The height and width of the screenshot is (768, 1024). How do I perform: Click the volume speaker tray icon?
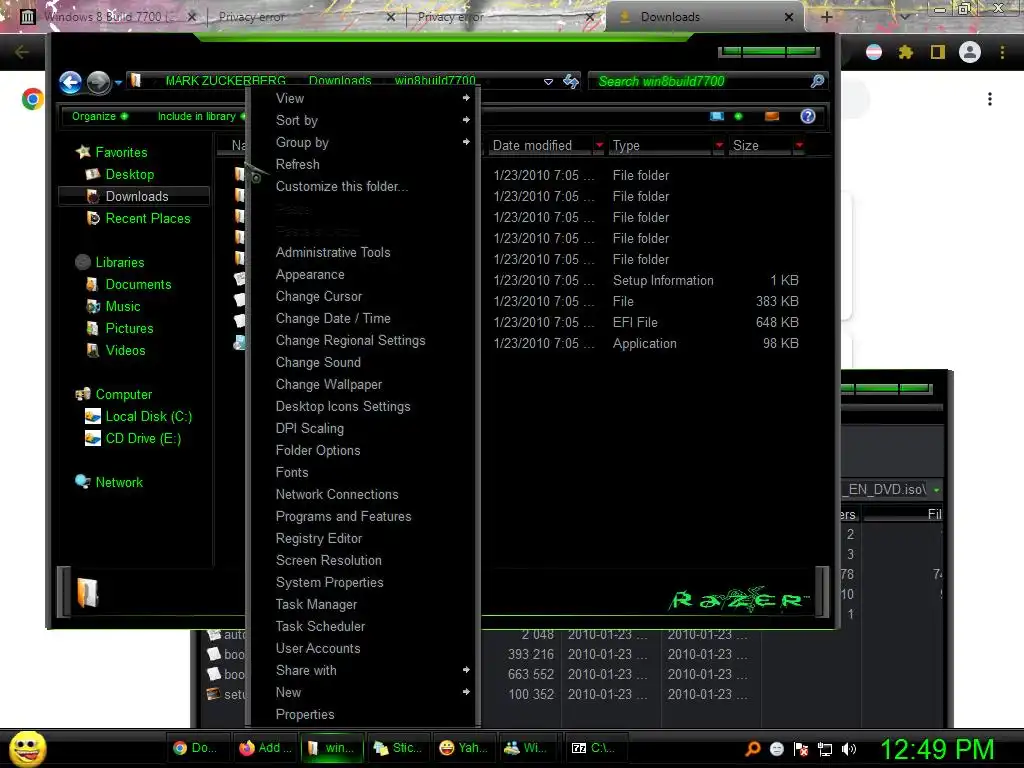pyautogui.click(x=849, y=749)
